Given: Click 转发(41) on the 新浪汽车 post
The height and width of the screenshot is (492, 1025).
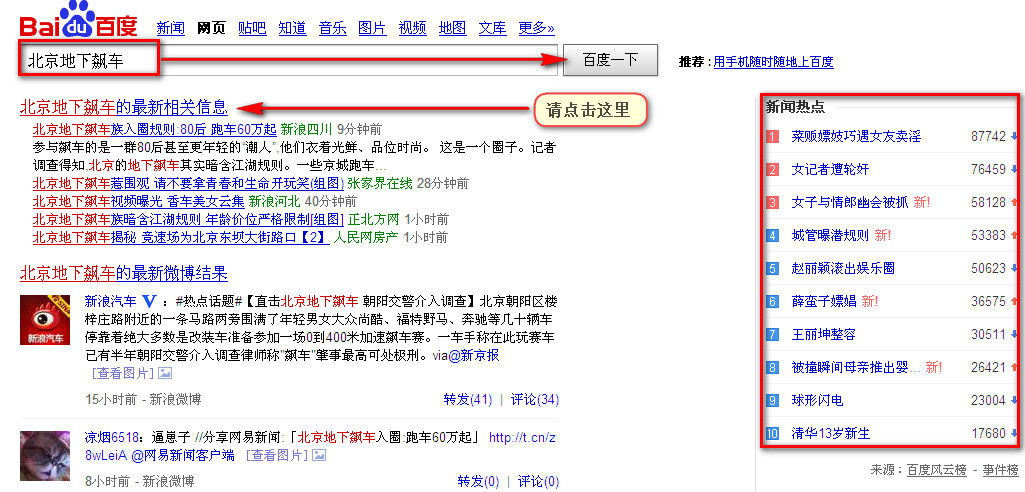Looking at the screenshot, I should pyautogui.click(x=467, y=399).
